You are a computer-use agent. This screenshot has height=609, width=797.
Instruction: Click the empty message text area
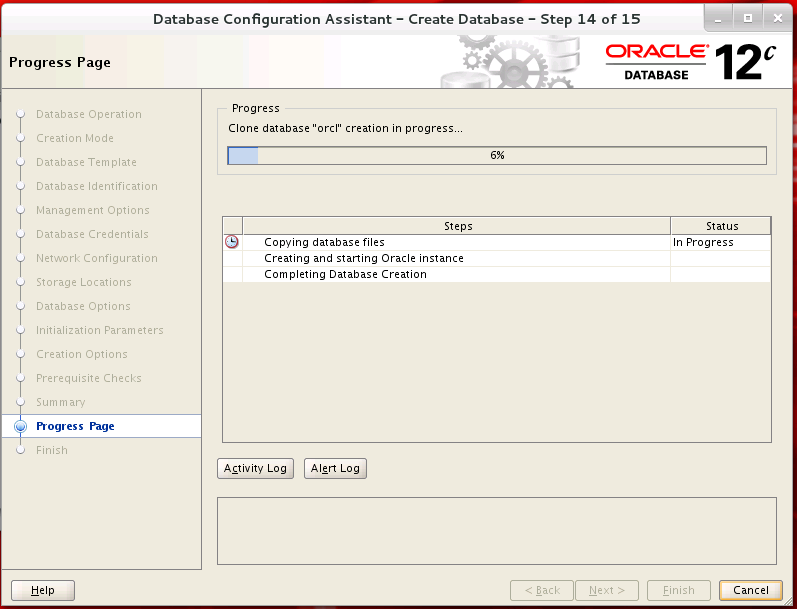496,531
